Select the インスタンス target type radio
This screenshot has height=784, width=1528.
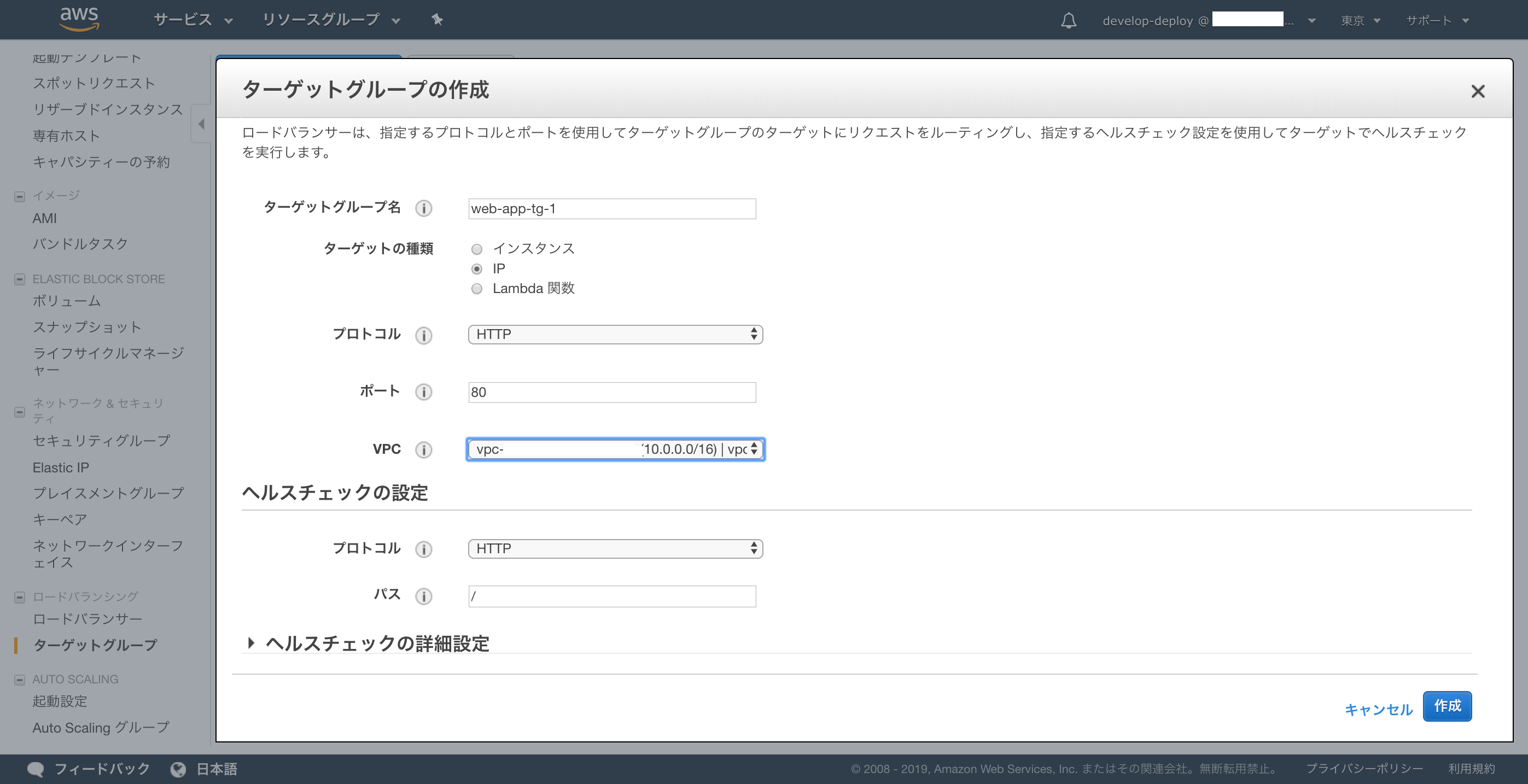pos(477,249)
